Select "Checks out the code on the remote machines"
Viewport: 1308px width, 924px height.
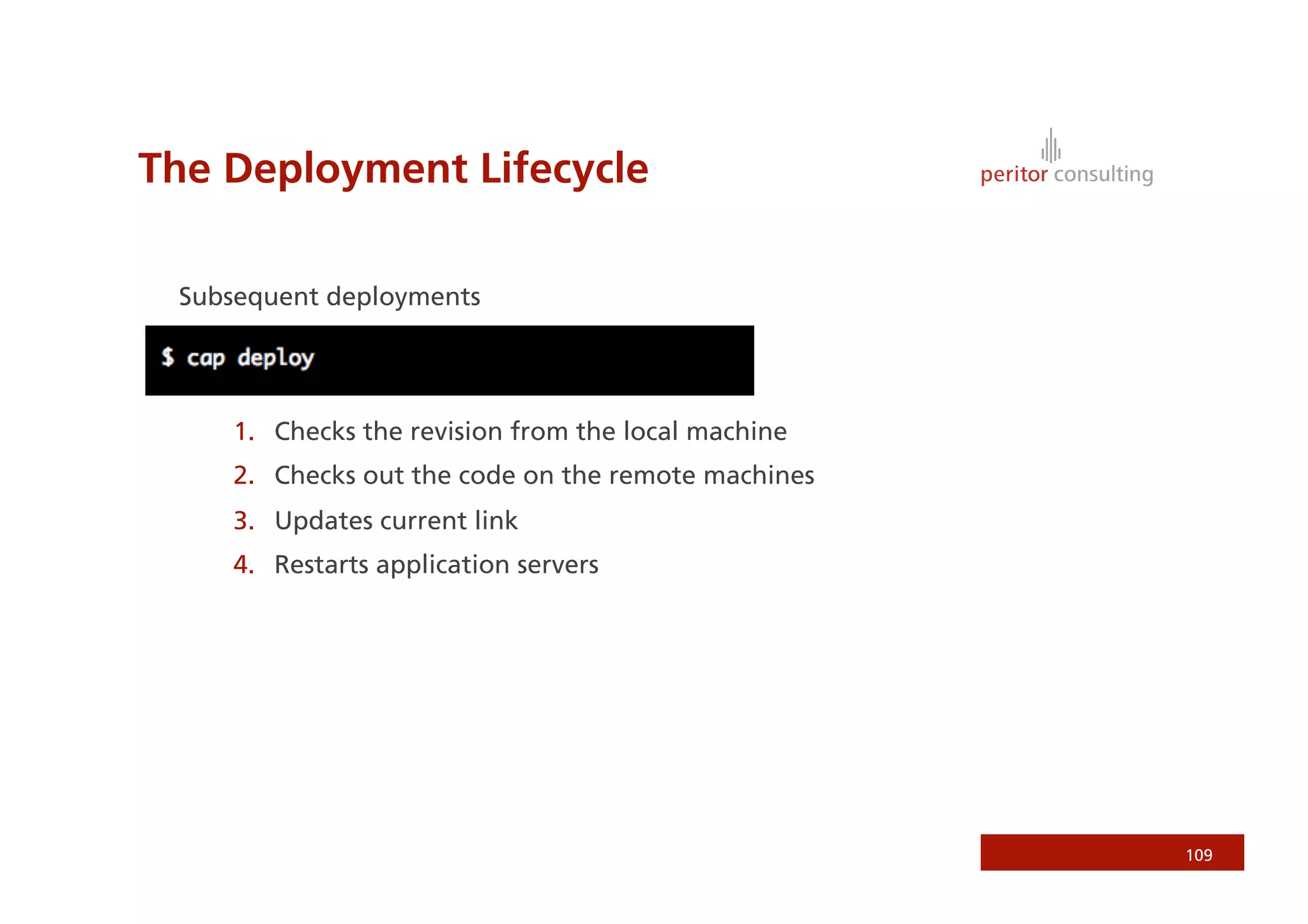(544, 476)
